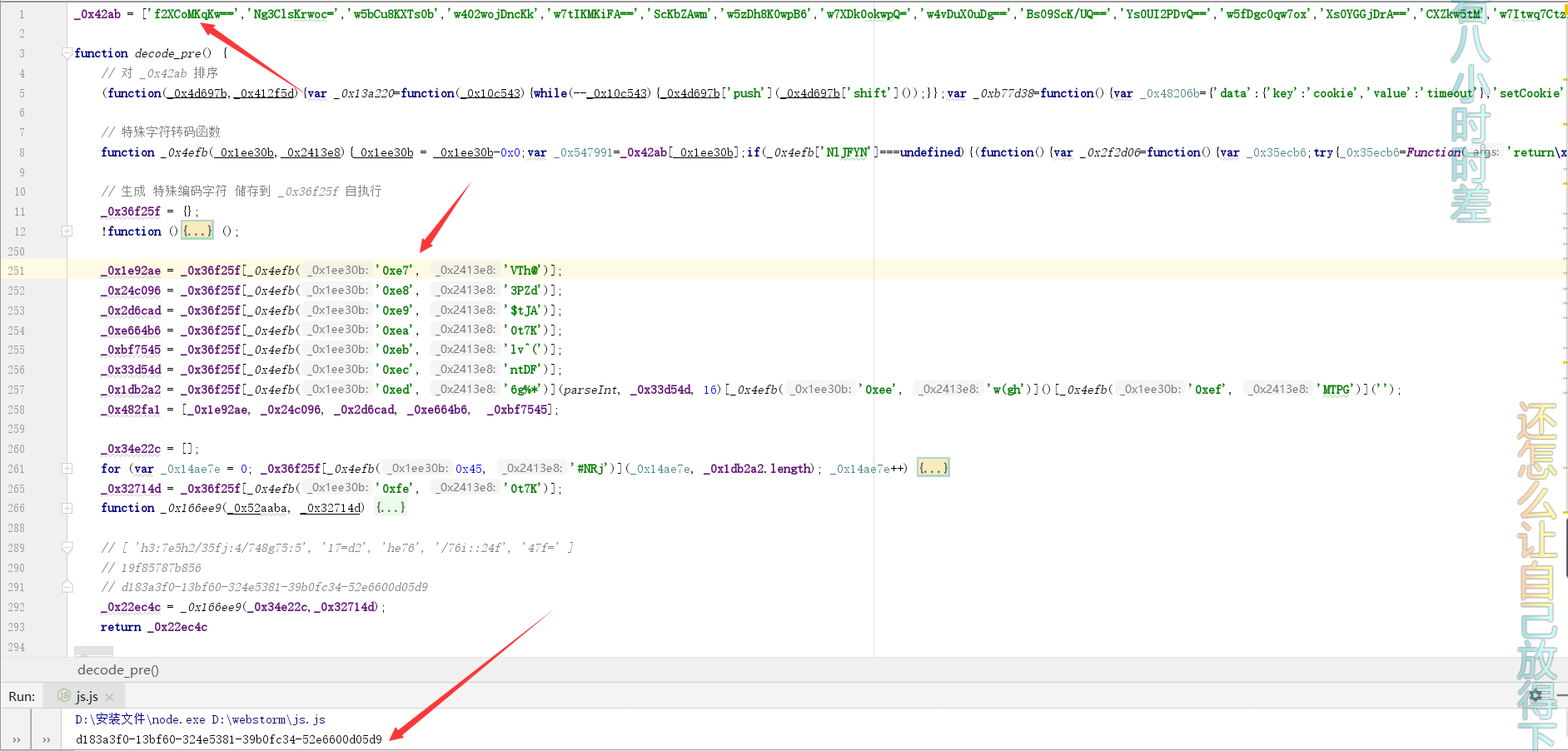Click the '_0x36f25f = {};' statement
This screenshot has width=1568, height=751.
[x=150, y=211]
